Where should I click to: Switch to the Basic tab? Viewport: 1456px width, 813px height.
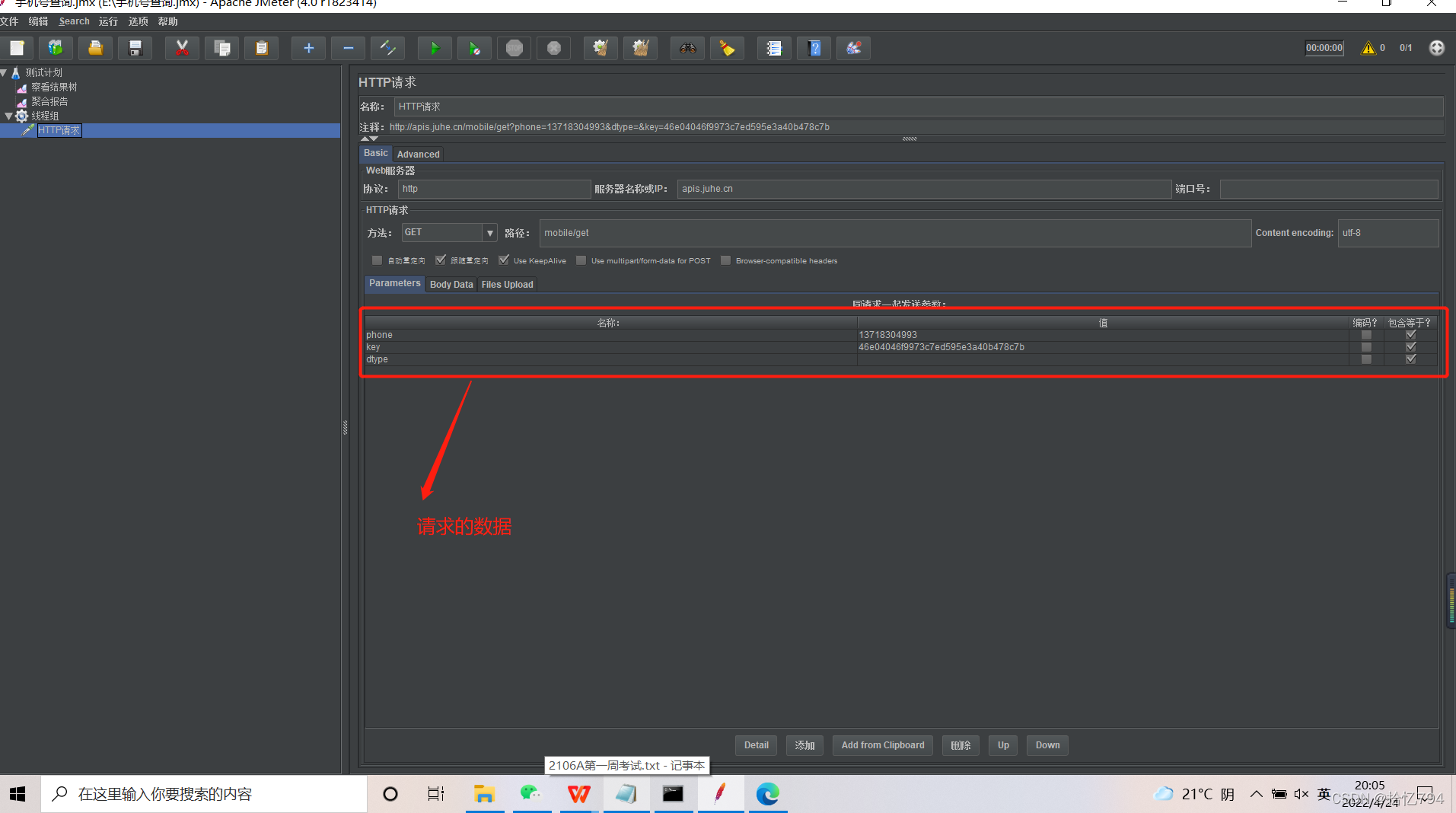coord(375,153)
